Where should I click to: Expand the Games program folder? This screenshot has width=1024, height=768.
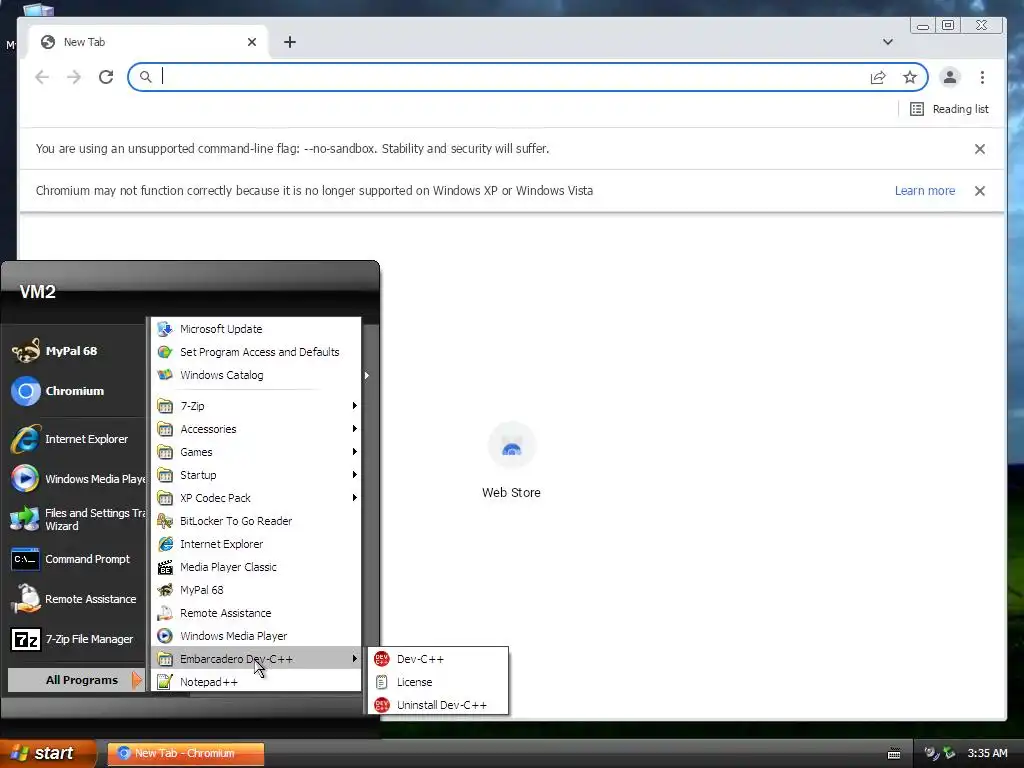(256, 451)
